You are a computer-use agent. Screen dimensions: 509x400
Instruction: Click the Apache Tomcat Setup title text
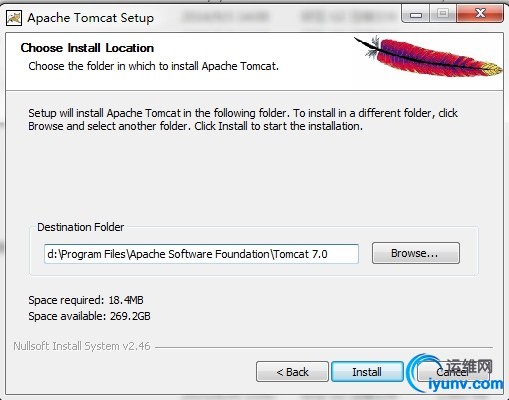(x=91, y=18)
